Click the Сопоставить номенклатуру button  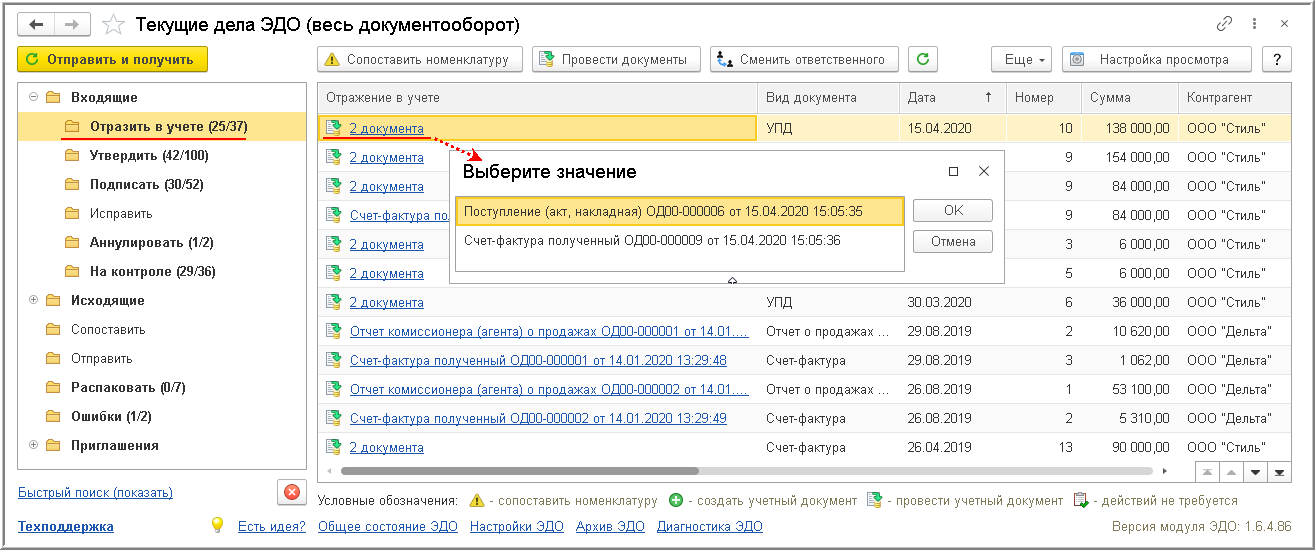(420, 59)
